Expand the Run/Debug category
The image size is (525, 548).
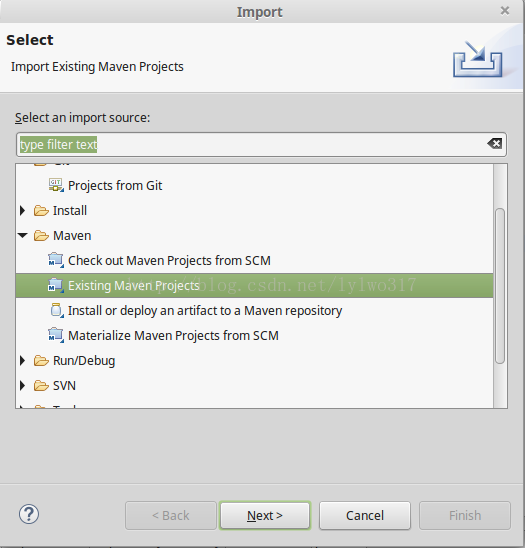pyautogui.click(x=23, y=360)
